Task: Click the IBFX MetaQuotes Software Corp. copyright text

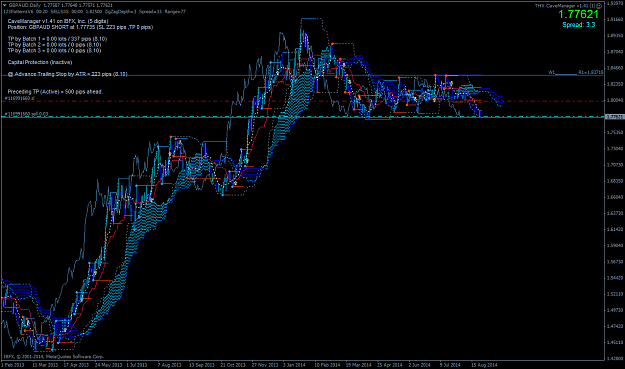Action: [x=53, y=357]
